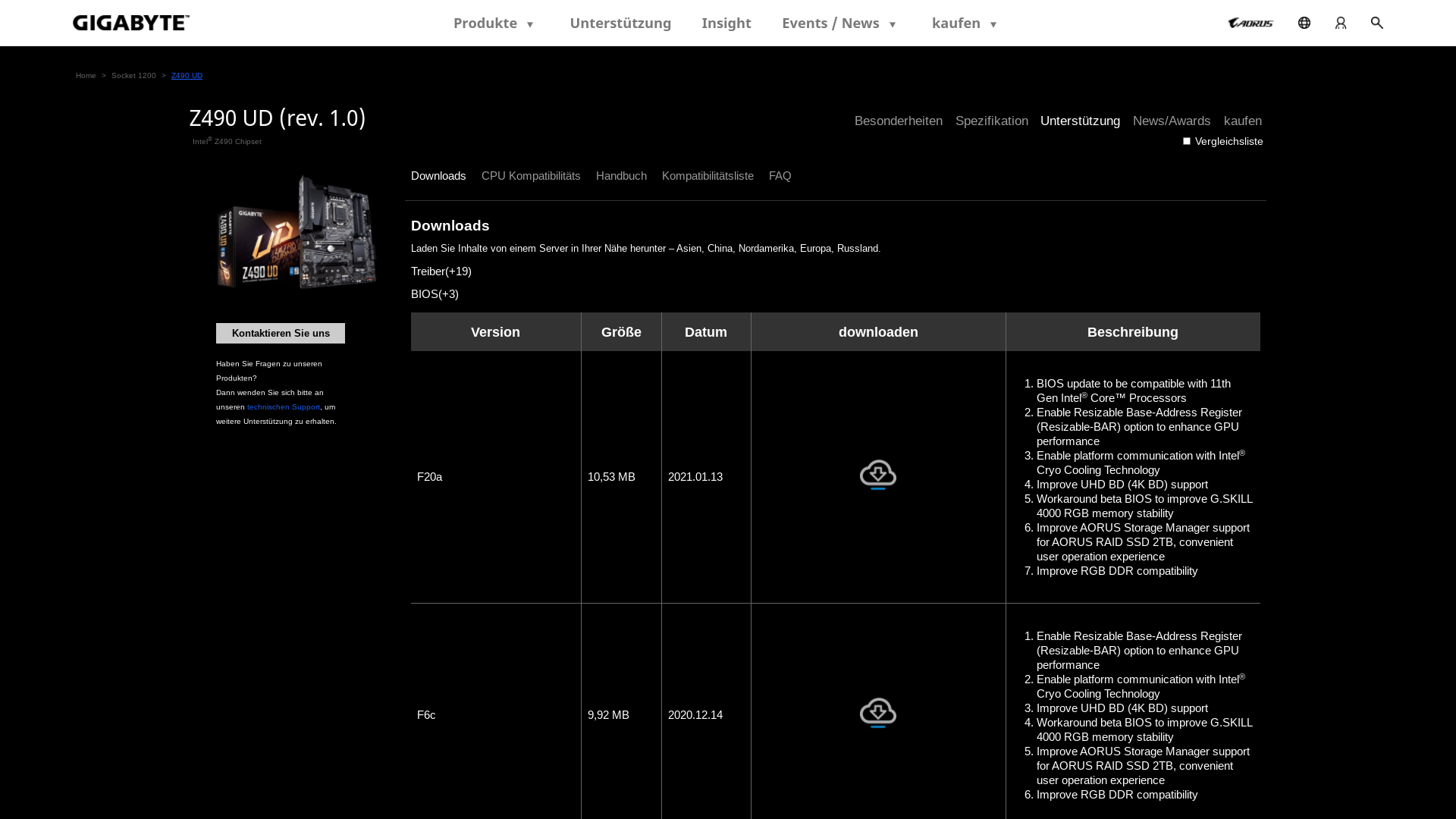Image resolution: width=1456 pixels, height=819 pixels.
Task: Click the GIGABYTE logo
Action: 130,23
